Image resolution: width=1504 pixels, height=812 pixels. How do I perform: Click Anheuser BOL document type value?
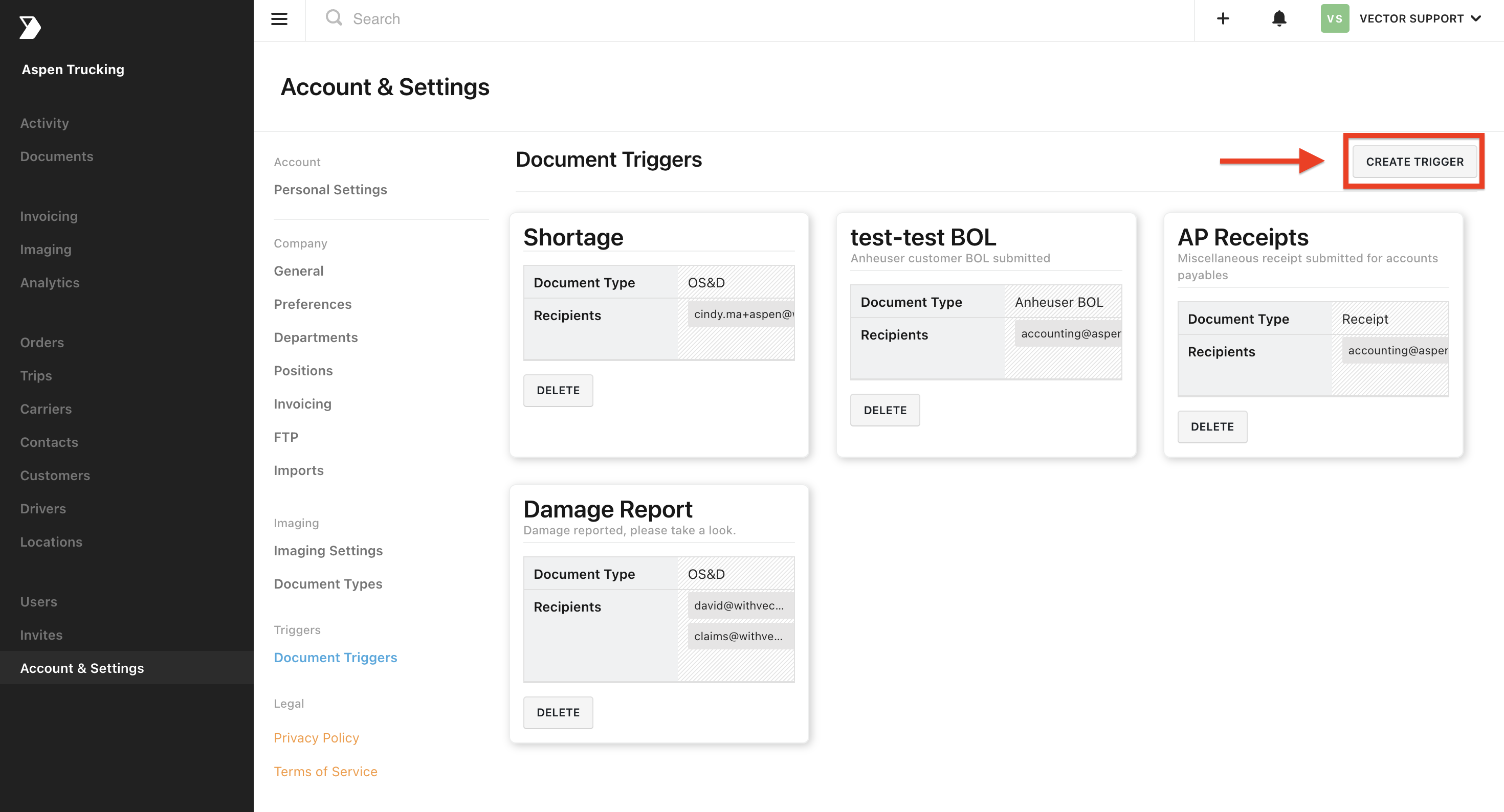(1058, 302)
